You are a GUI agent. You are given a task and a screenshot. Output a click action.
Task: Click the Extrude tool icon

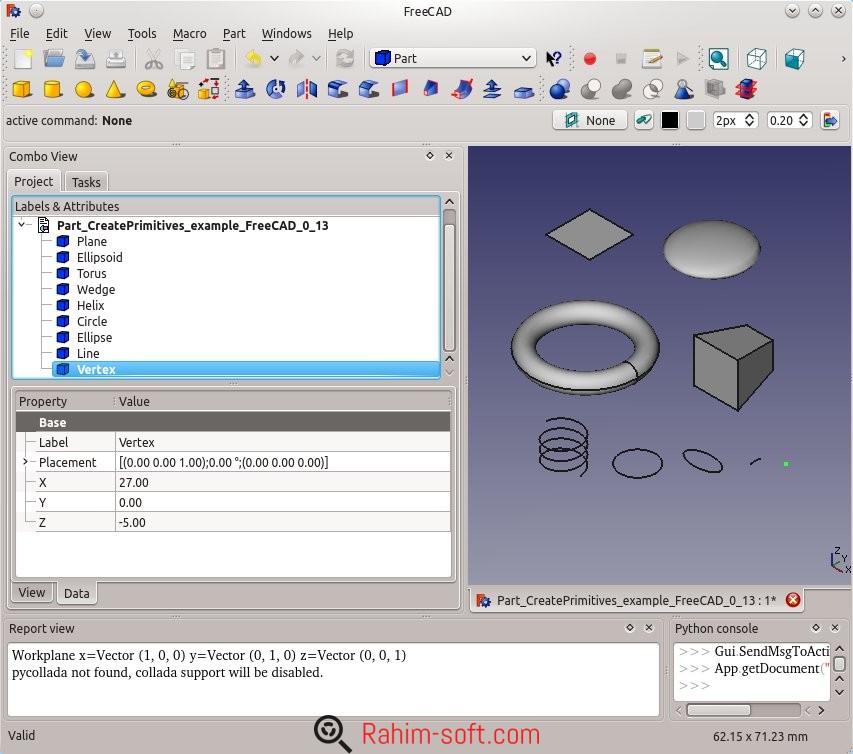(x=244, y=90)
